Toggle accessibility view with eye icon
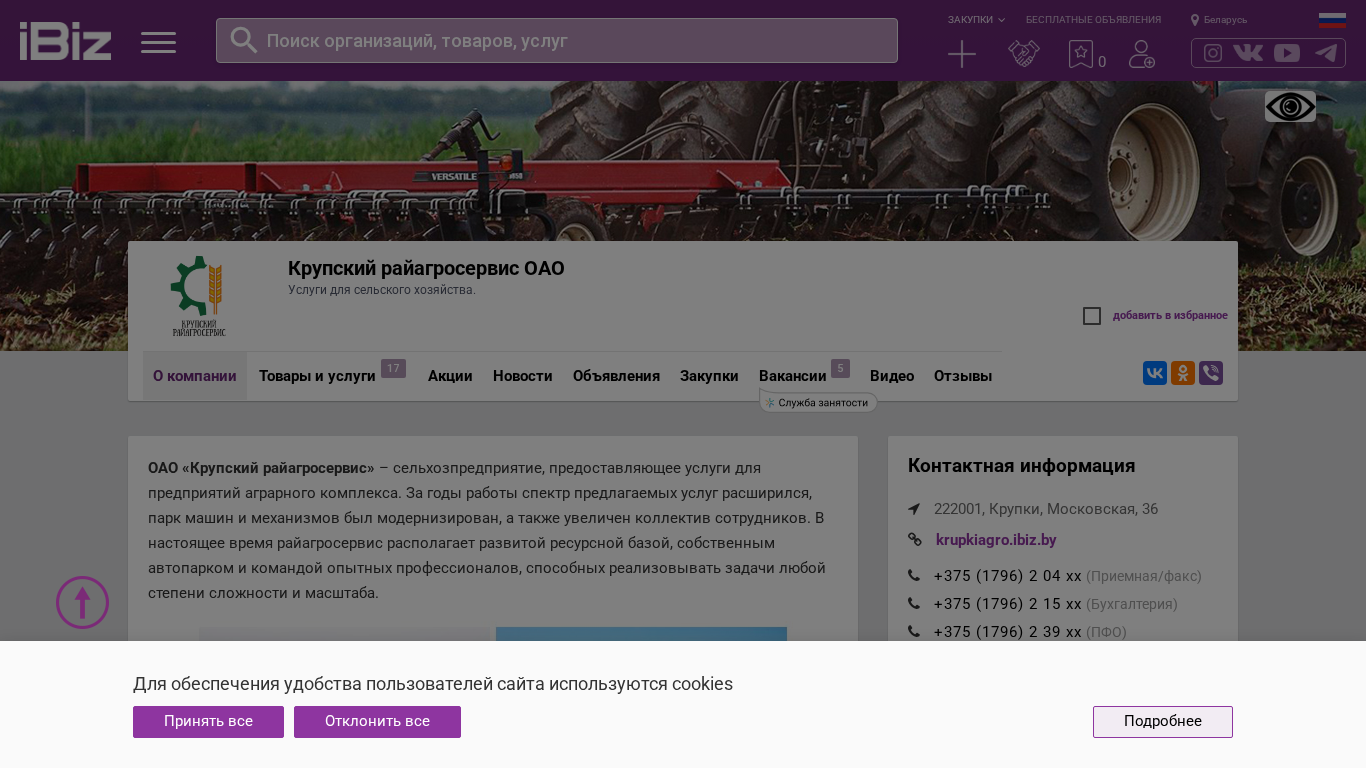This screenshot has height=768, width=1366. click(1290, 107)
